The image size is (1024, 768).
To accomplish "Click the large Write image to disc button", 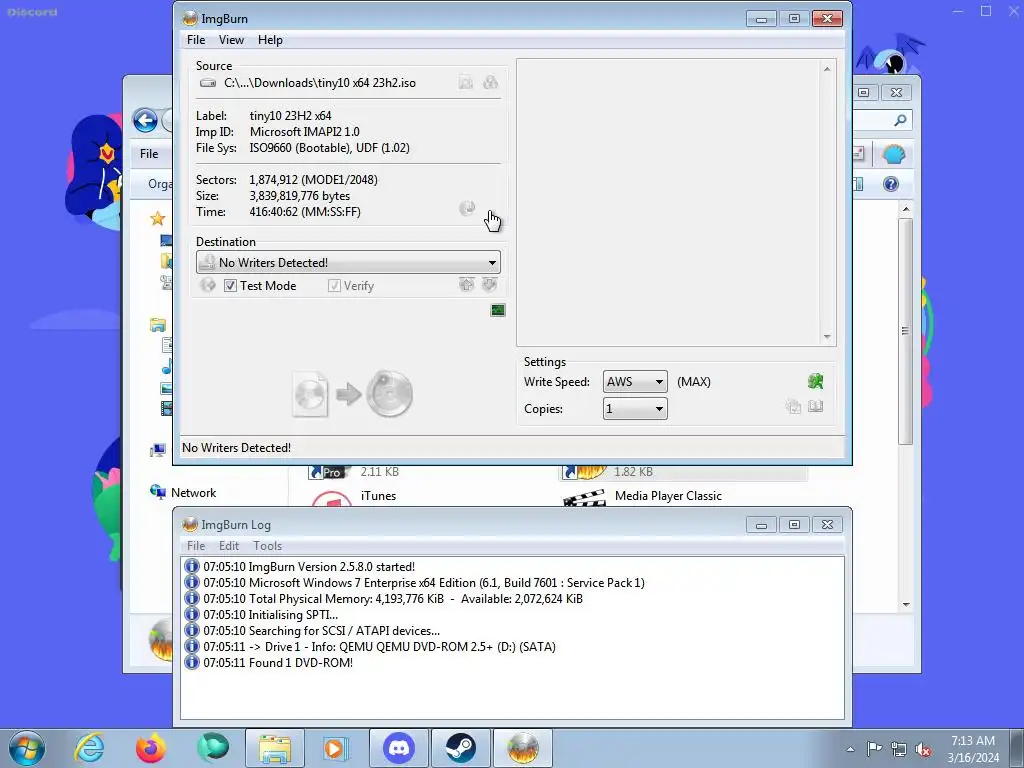I will point(353,394).
